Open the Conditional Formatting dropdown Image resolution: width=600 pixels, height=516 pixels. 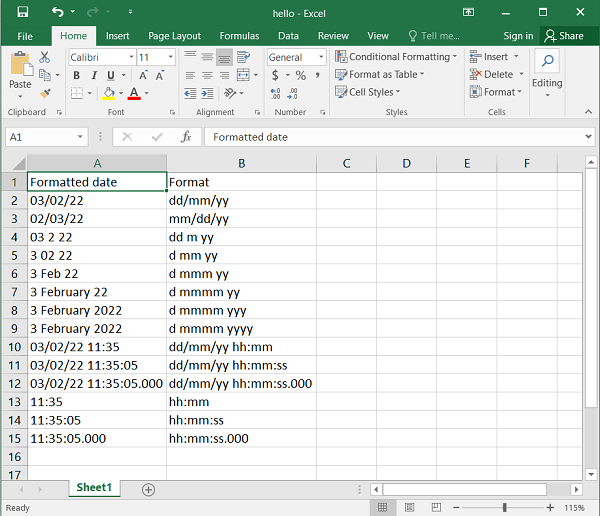pyautogui.click(x=396, y=57)
